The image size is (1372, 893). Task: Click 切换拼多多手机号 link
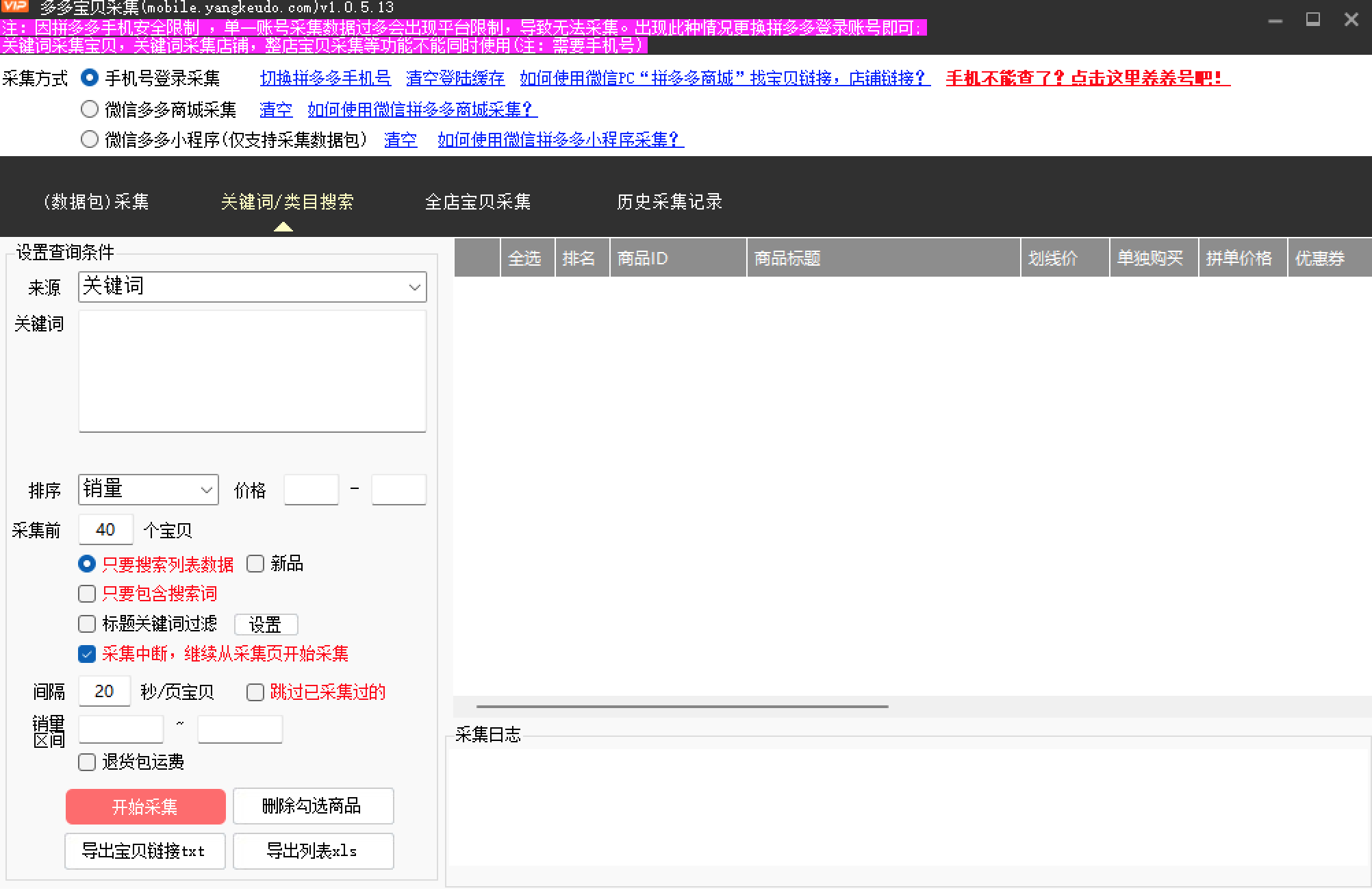[x=325, y=79]
